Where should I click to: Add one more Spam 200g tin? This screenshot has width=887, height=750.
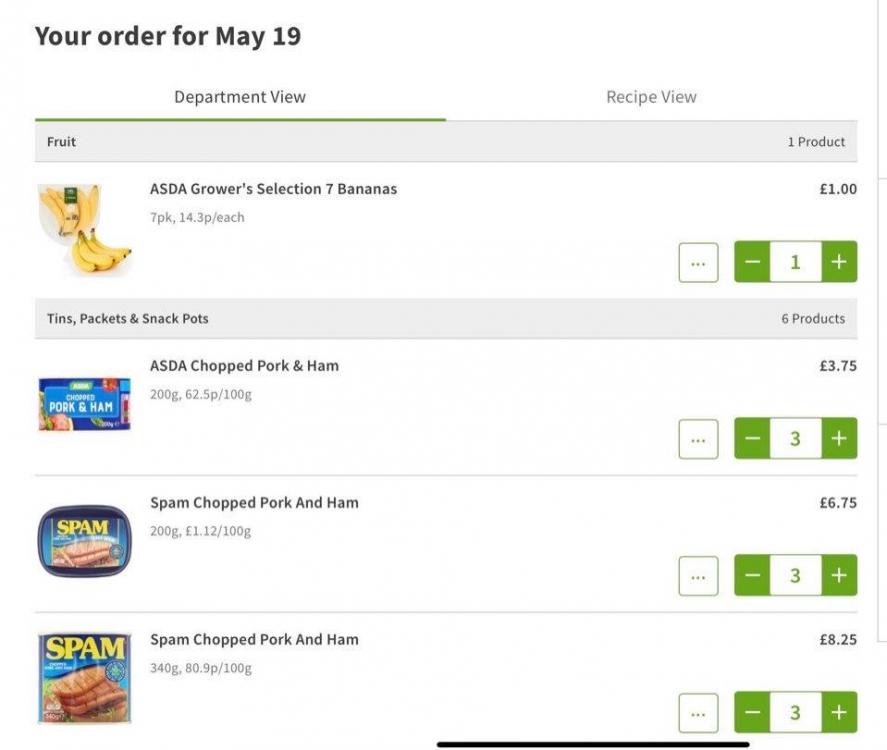pos(839,575)
